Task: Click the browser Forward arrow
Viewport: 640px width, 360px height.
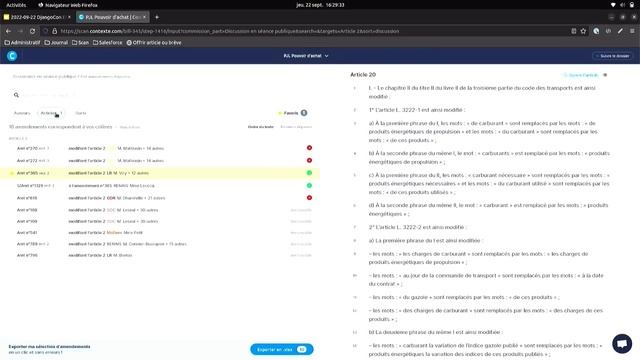Action: point(20,31)
